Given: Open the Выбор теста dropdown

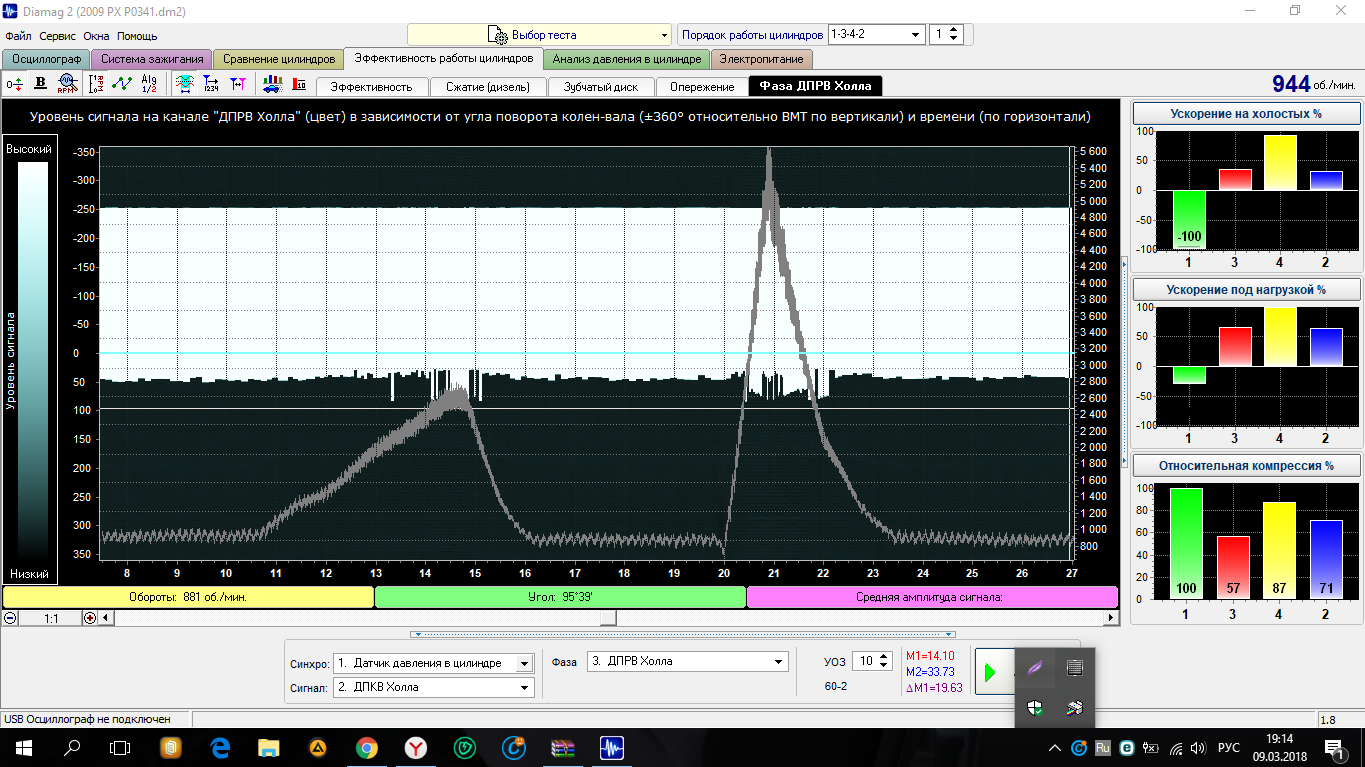Looking at the screenshot, I should (539, 35).
